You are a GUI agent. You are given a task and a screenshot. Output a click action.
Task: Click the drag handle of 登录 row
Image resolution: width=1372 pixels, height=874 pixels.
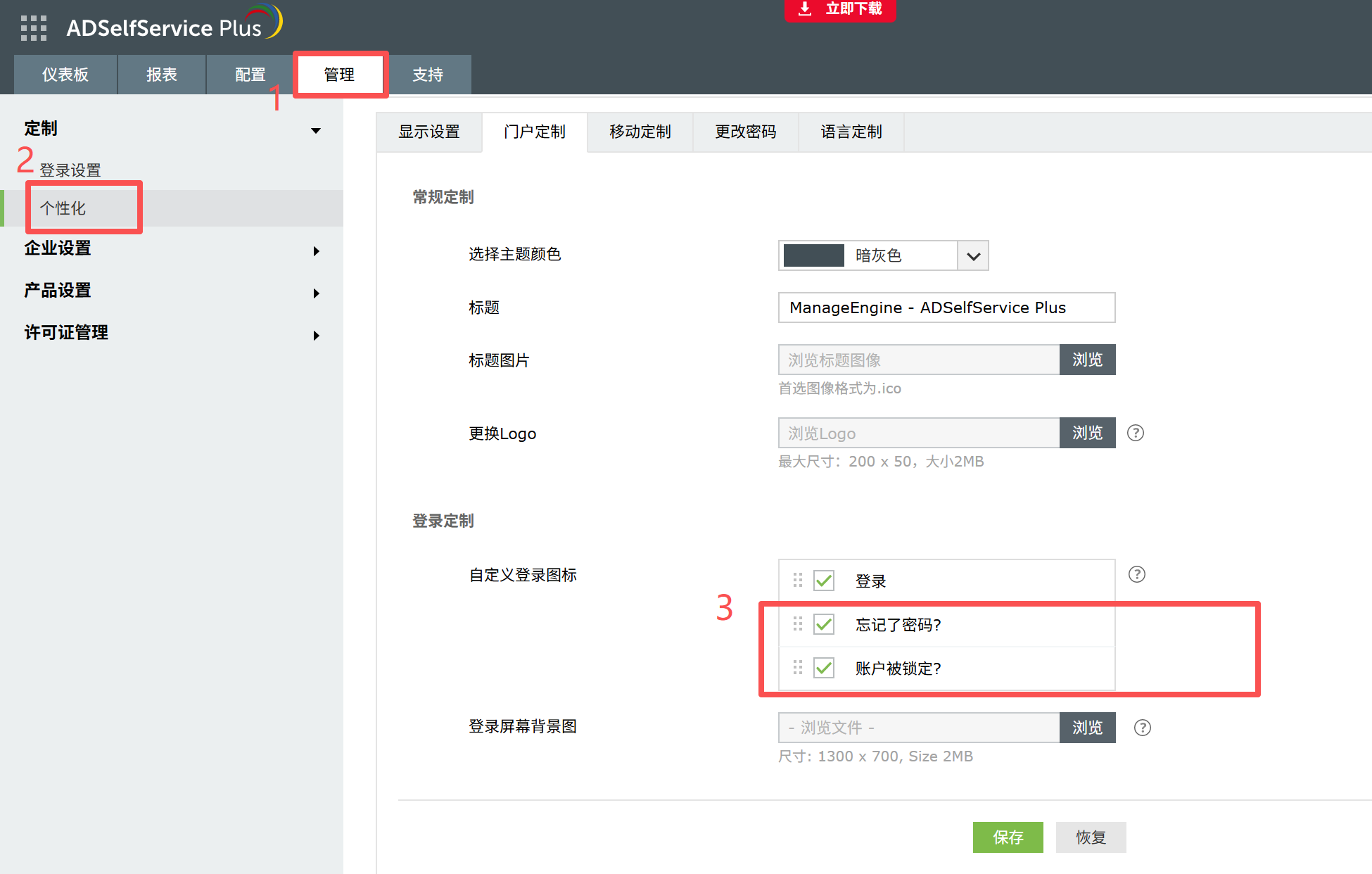coord(797,581)
